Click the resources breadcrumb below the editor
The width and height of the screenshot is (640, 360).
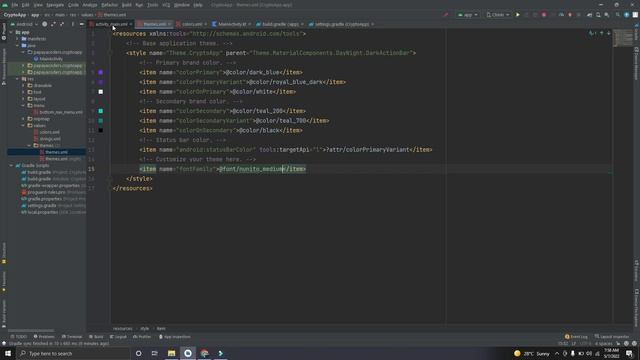pos(122,328)
